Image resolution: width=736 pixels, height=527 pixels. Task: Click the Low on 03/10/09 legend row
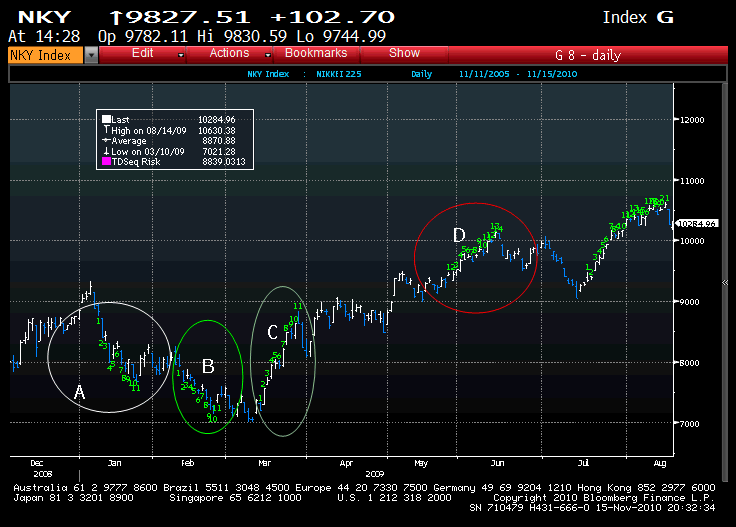point(169,152)
